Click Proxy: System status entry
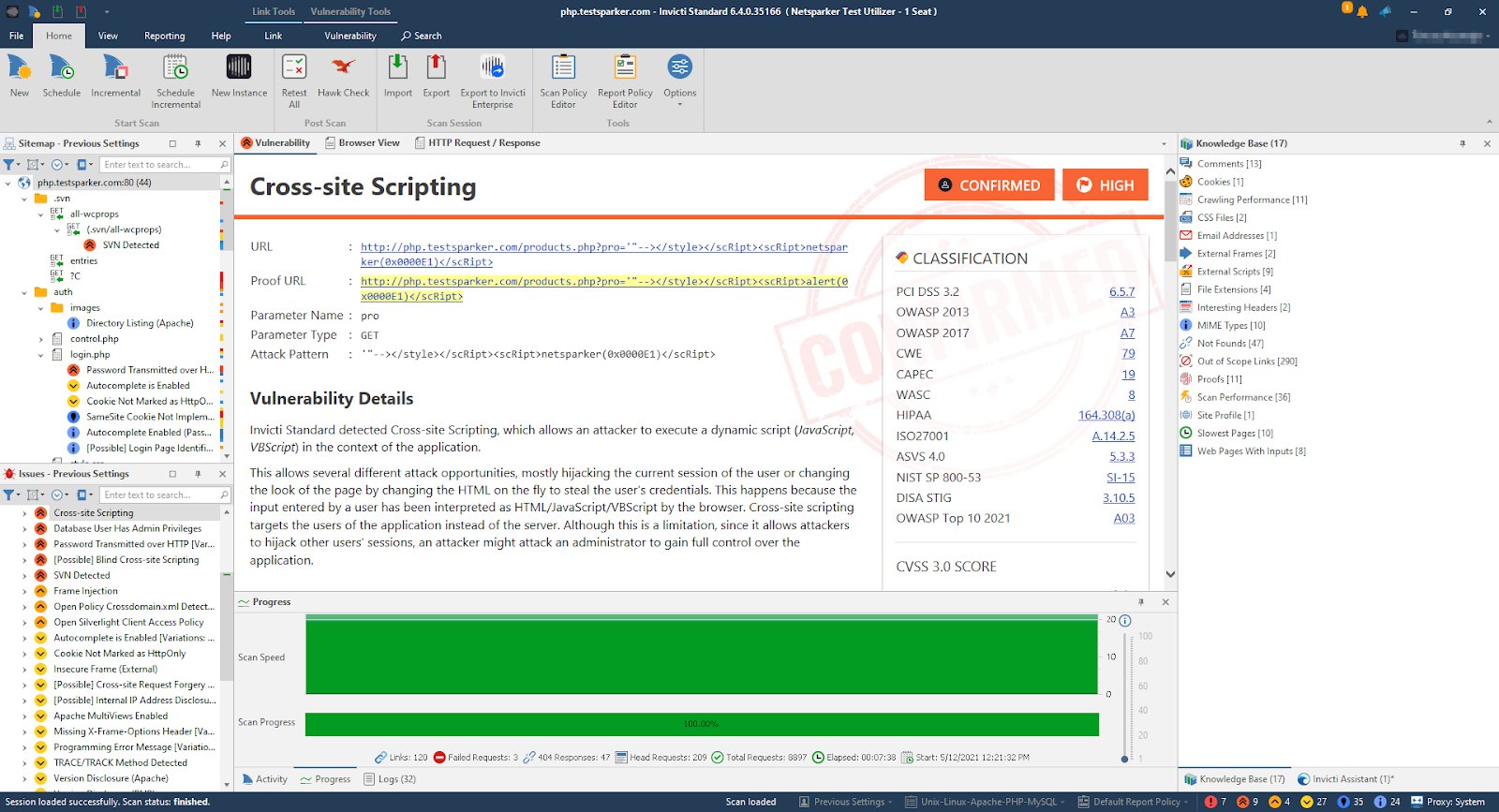The height and width of the screenshot is (812, 1499). click(1447, 802)
